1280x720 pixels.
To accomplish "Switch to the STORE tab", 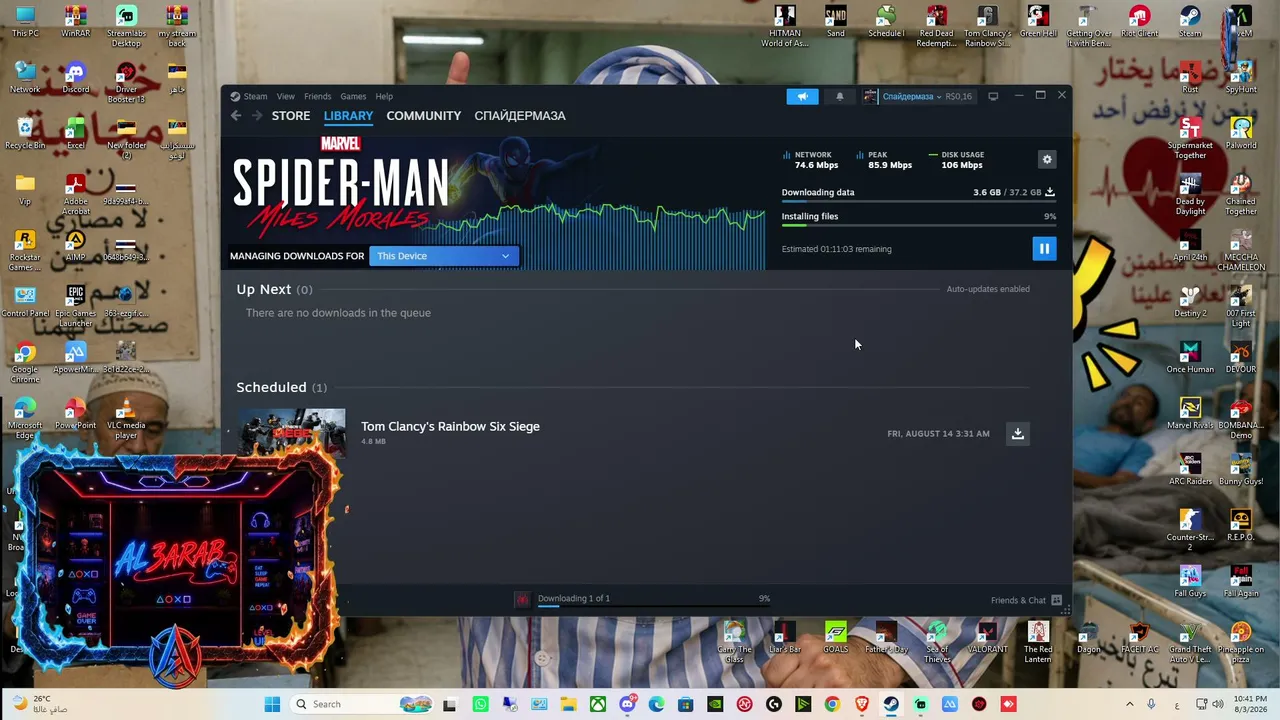I will (x=291, y=116).
